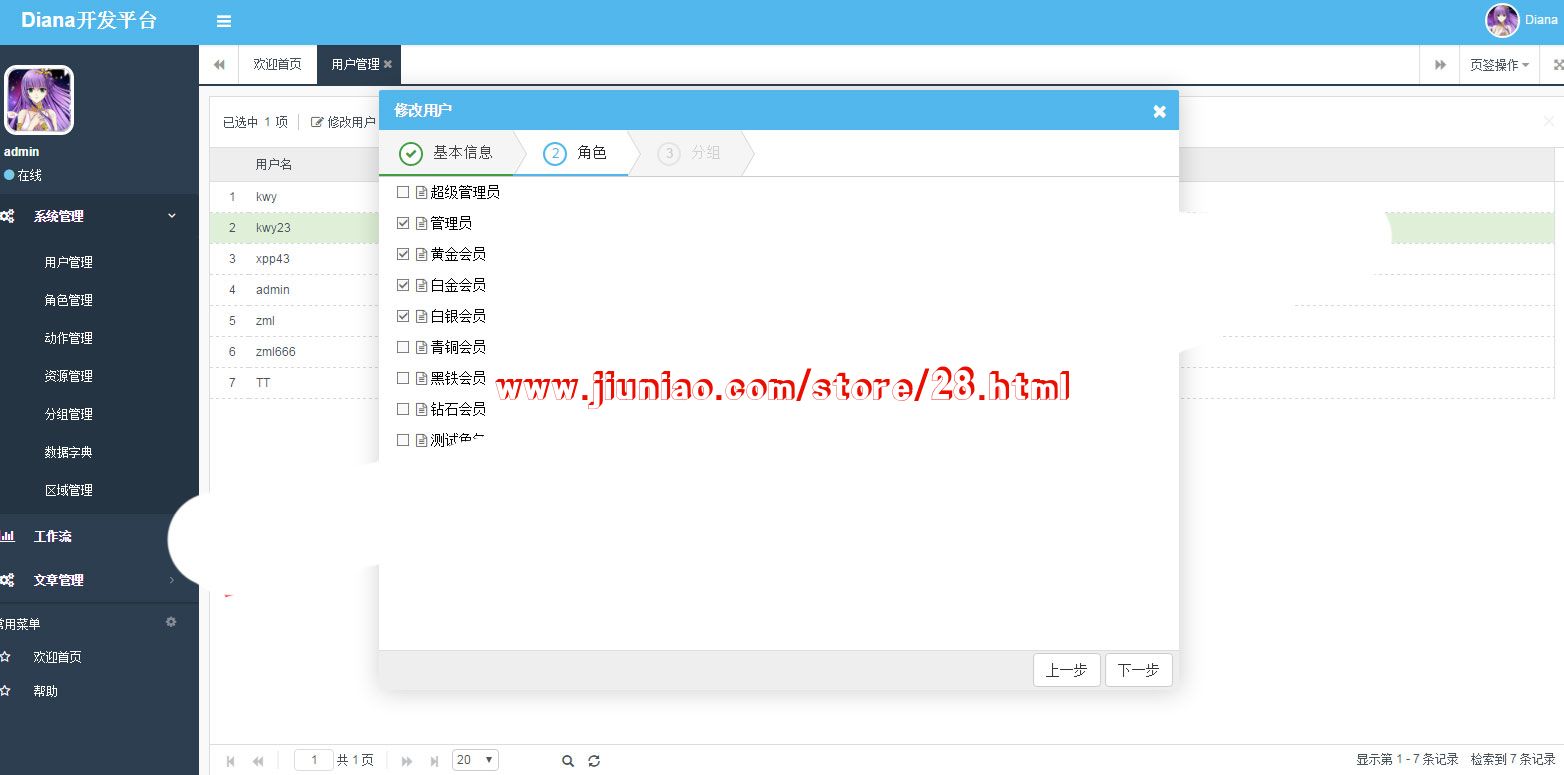Switch to the 欢迎首页 tab
The height and width of the screenshot is (775, 1564).
pos(277,64)
